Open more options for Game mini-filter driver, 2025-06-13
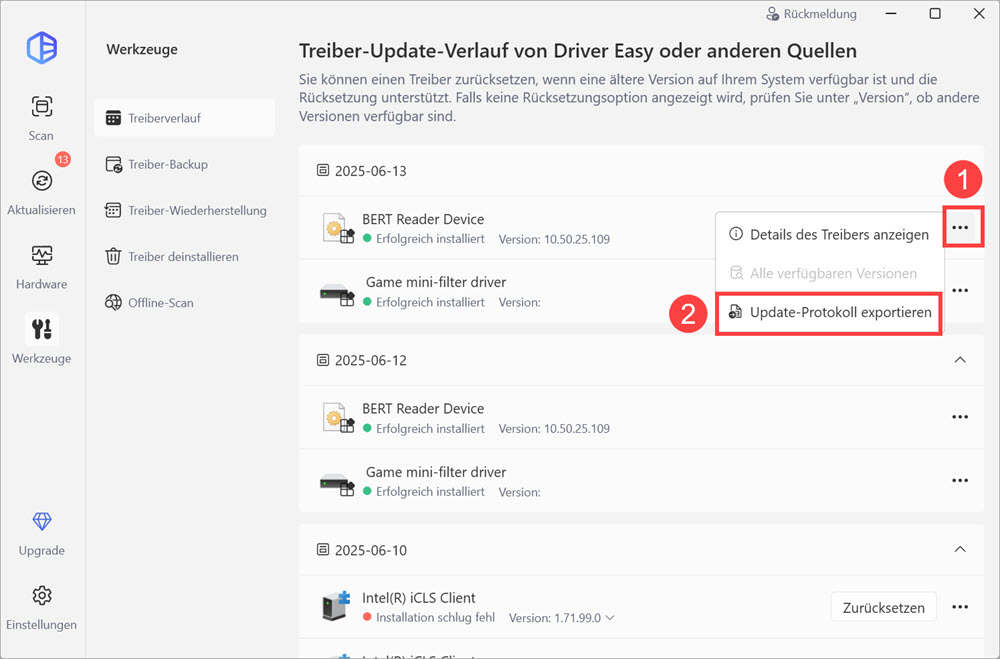Viewport: 1000px width, 659px height. (960, 291)
